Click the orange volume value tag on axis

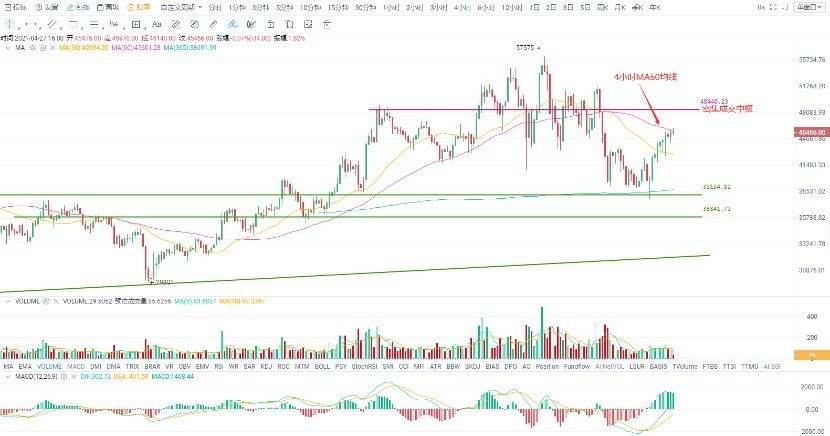pos(810,355)
